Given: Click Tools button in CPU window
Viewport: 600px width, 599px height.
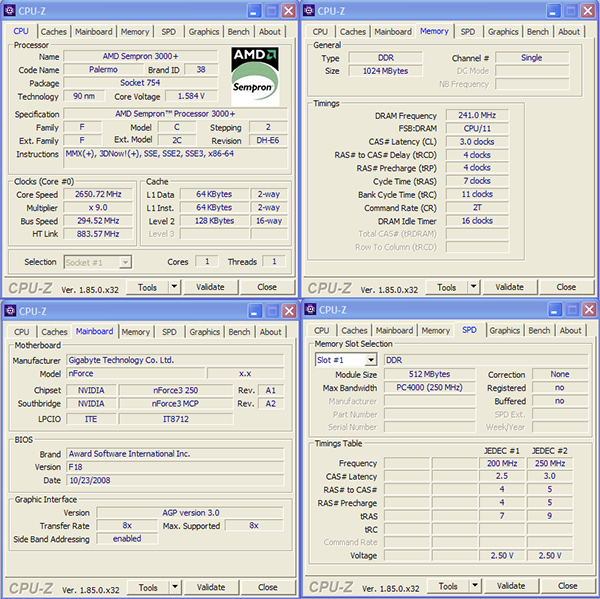Looking at the screenshot, I should pyautogui.click(x=147, y=287).
